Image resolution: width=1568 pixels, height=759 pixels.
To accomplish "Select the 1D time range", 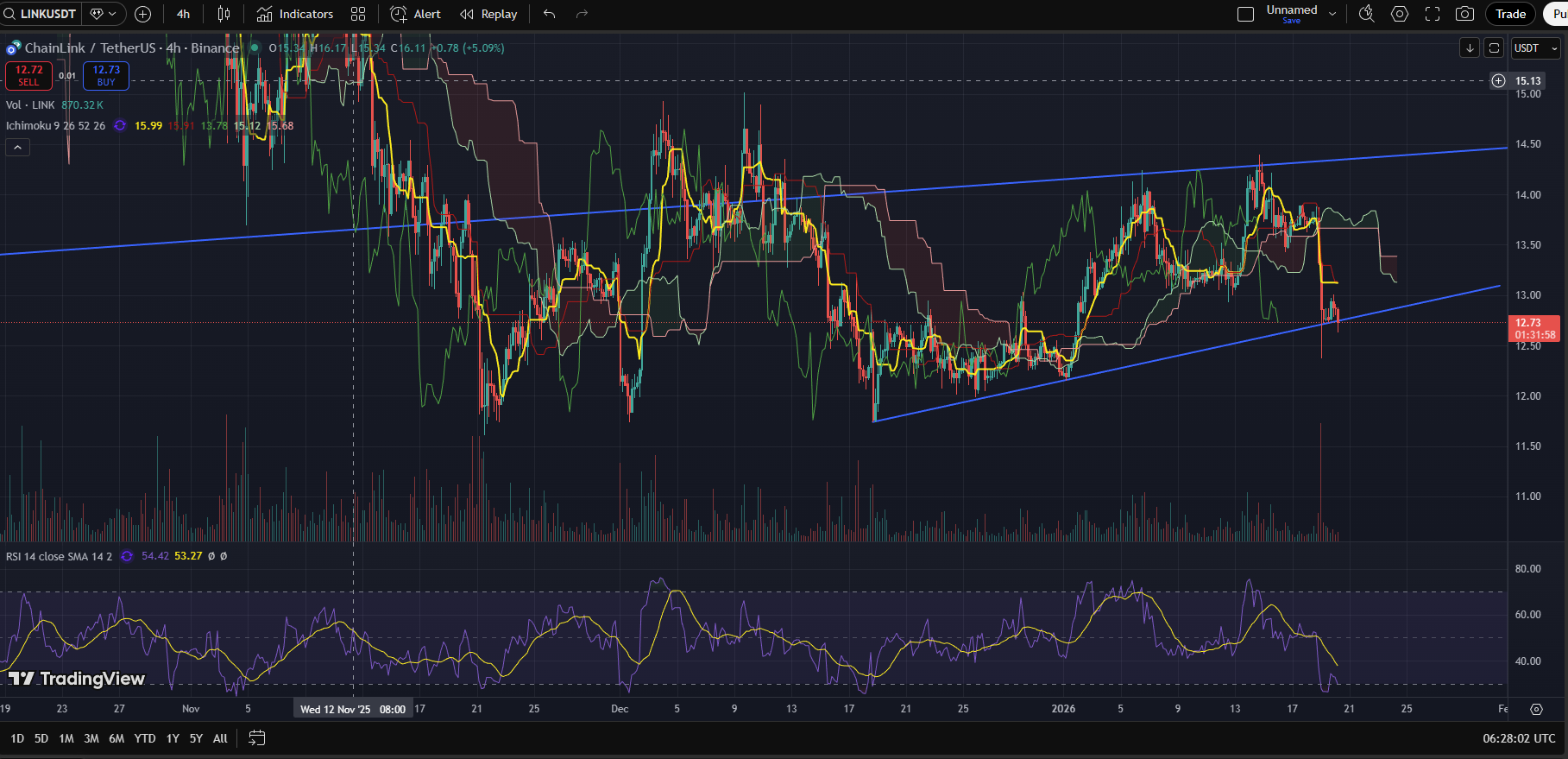I will (17, 738).
